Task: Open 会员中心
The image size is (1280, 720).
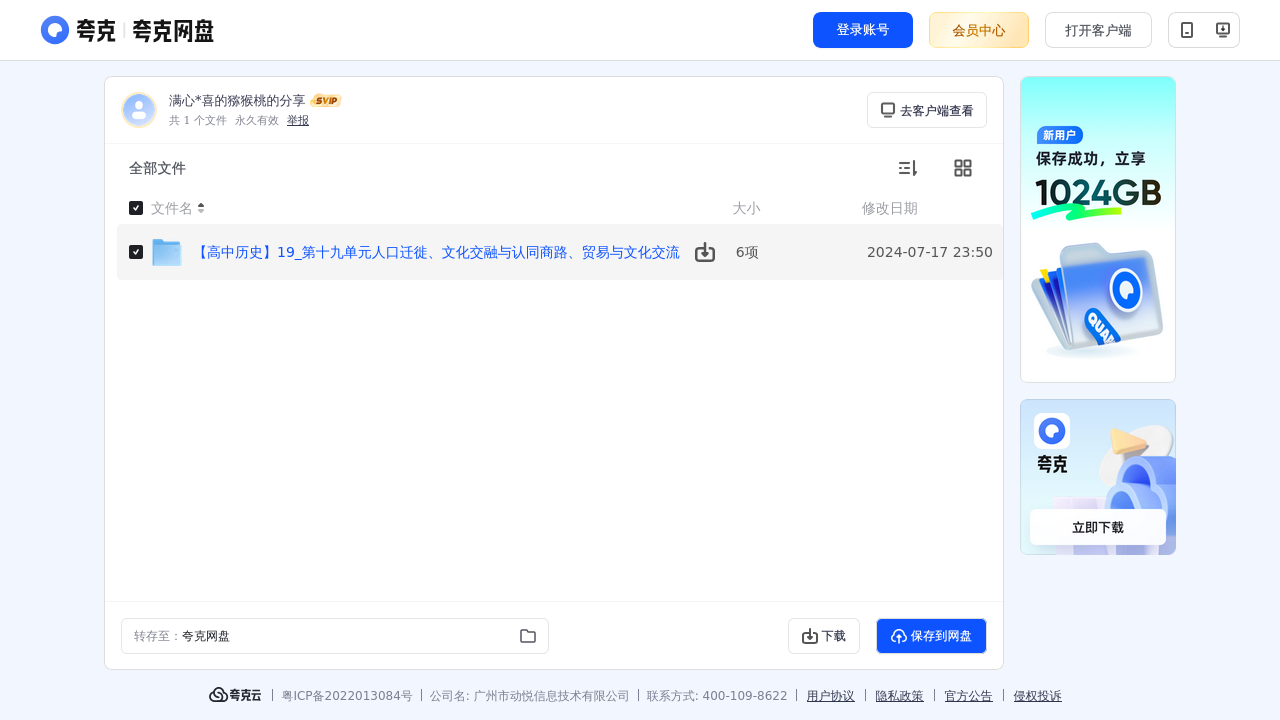Action: tap(979, 30)
